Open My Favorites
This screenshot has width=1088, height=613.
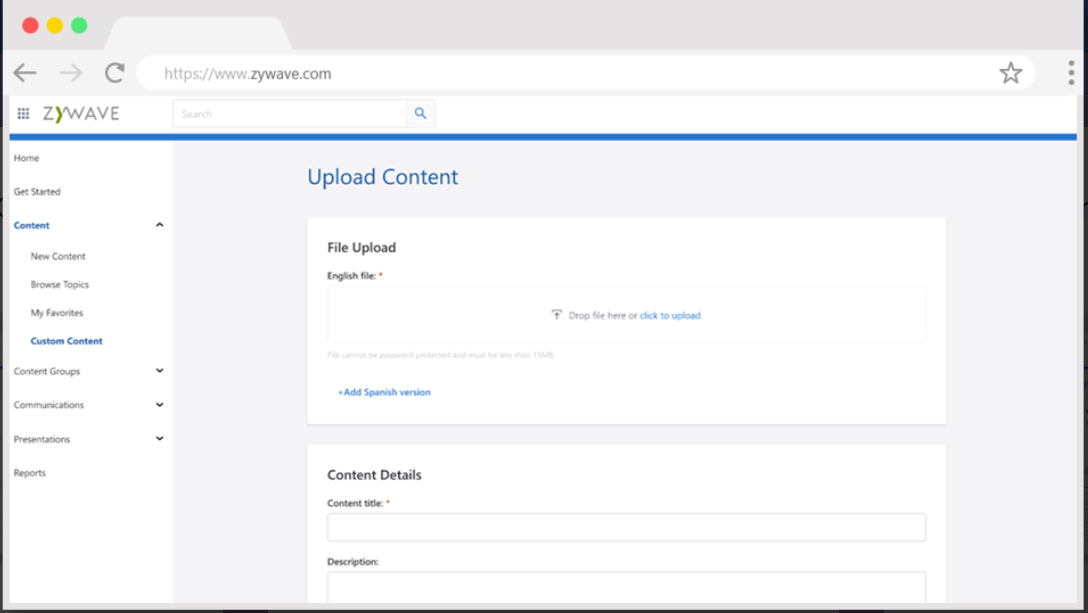pyautogui.click(x=58, y=312)
